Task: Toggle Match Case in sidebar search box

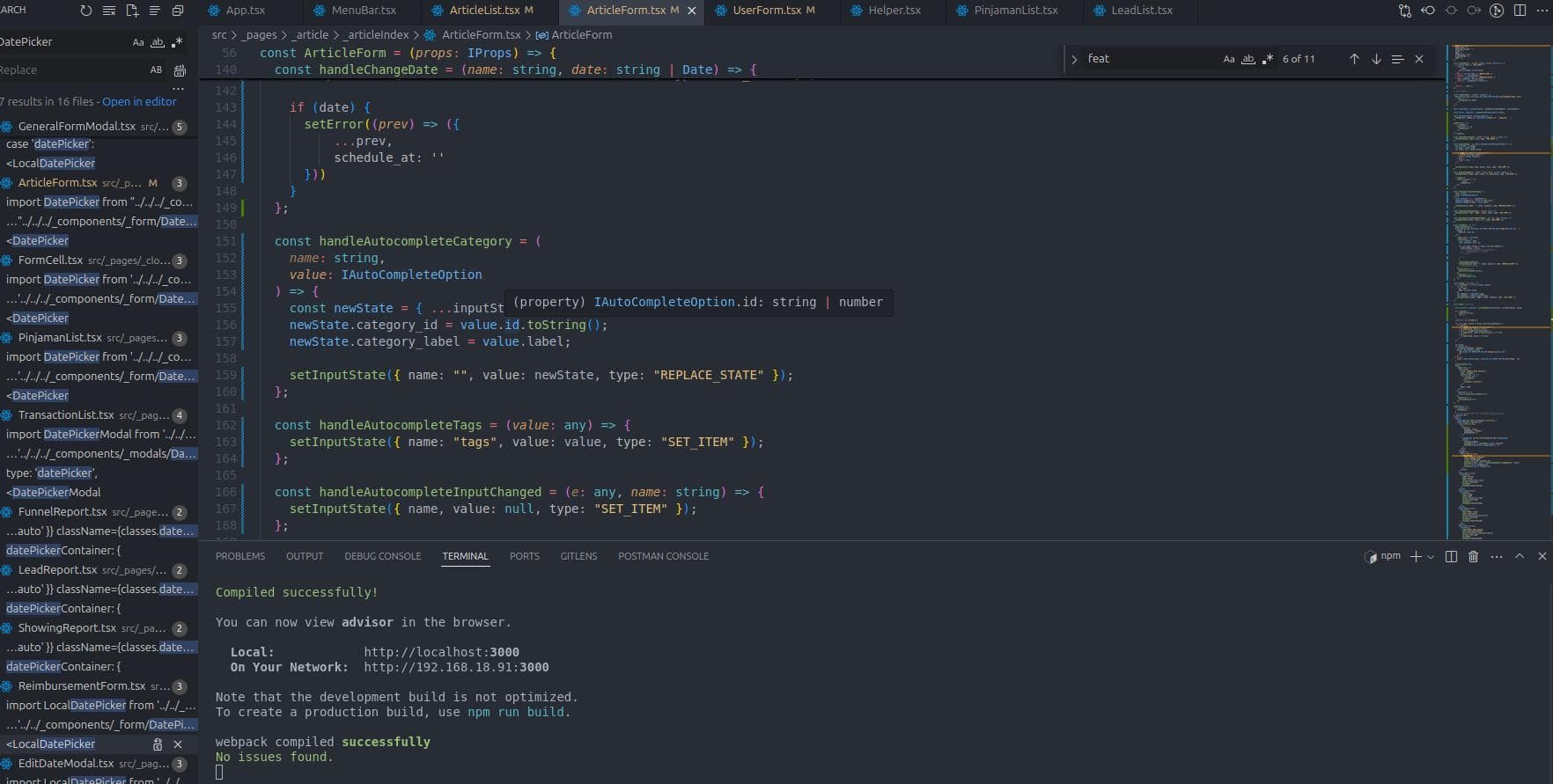Action: (138, 42)
